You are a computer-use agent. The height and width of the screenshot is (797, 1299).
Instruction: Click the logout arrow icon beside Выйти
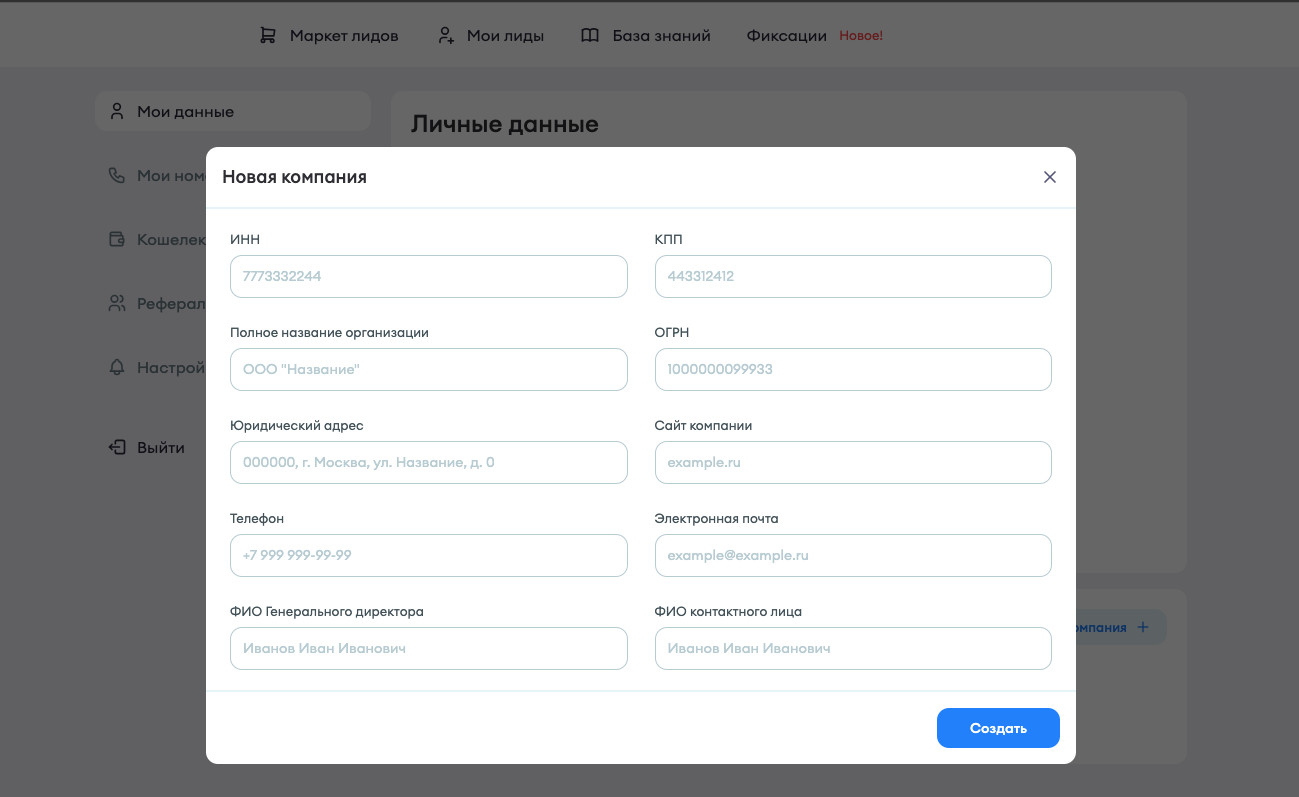tap(117, 447)
